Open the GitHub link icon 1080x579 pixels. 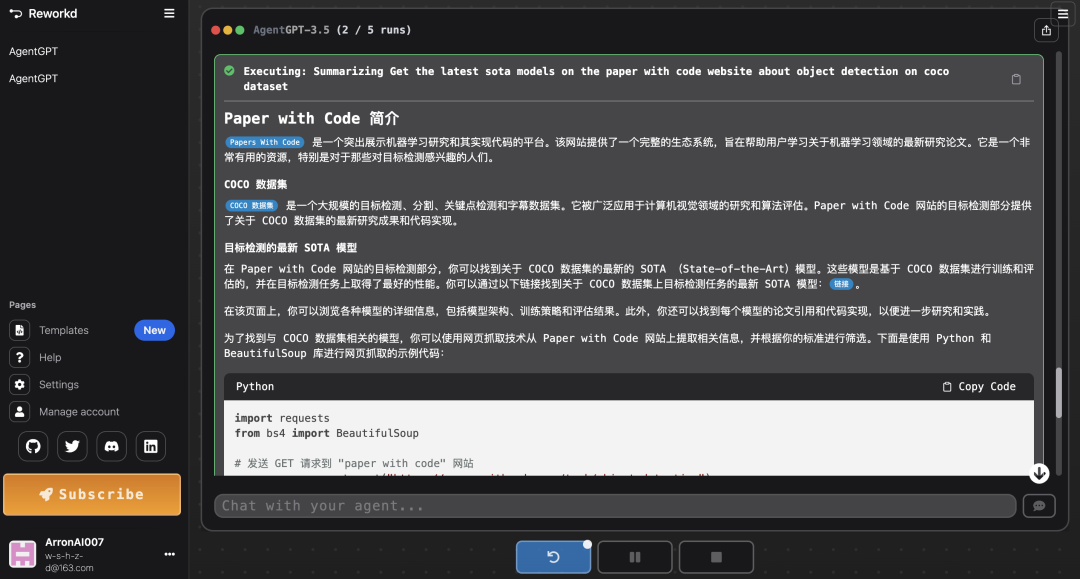pyautogui.click(x=33, y=446)
